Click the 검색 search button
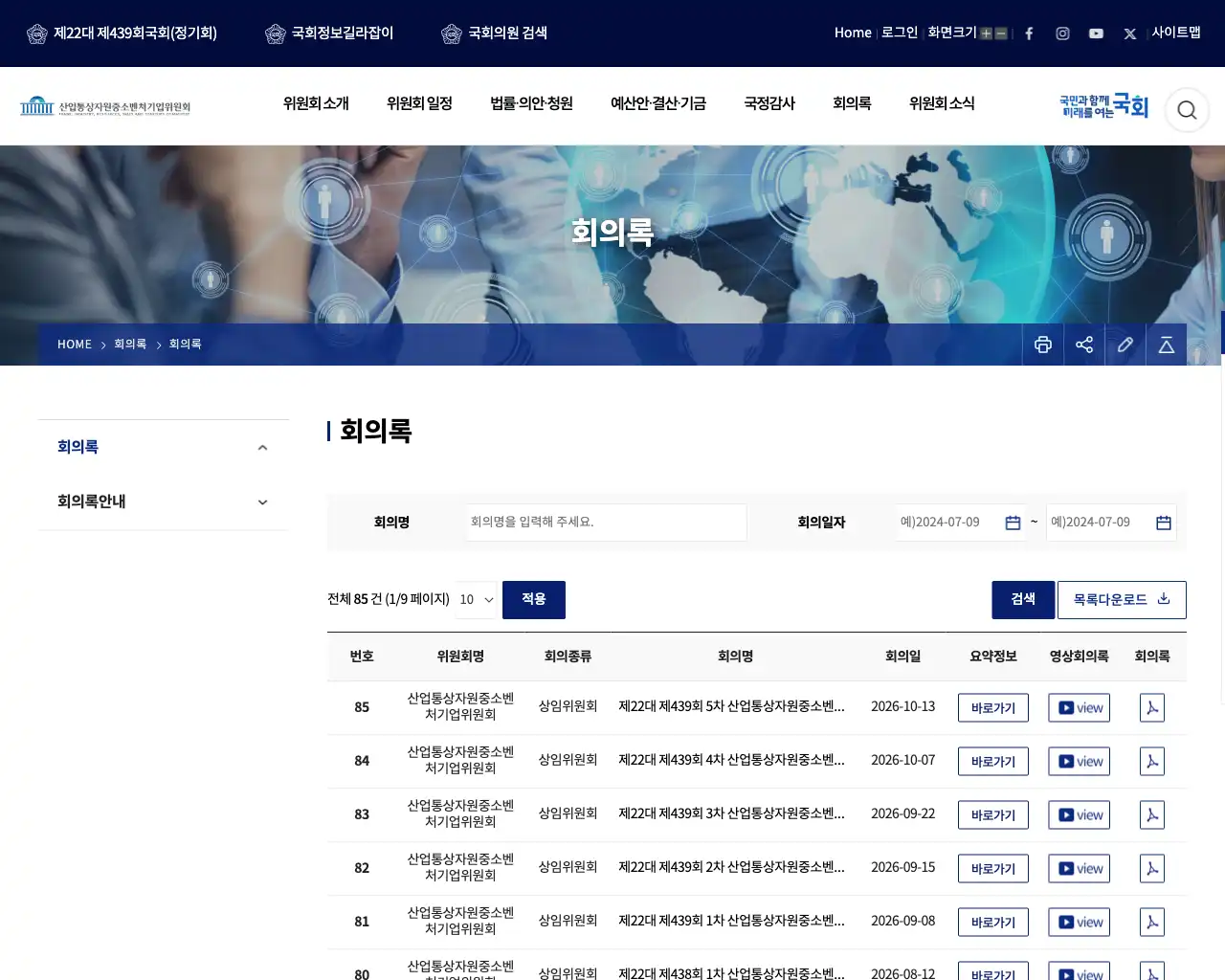This screenshot has height=980, width=1225. tap(1023, 600)
